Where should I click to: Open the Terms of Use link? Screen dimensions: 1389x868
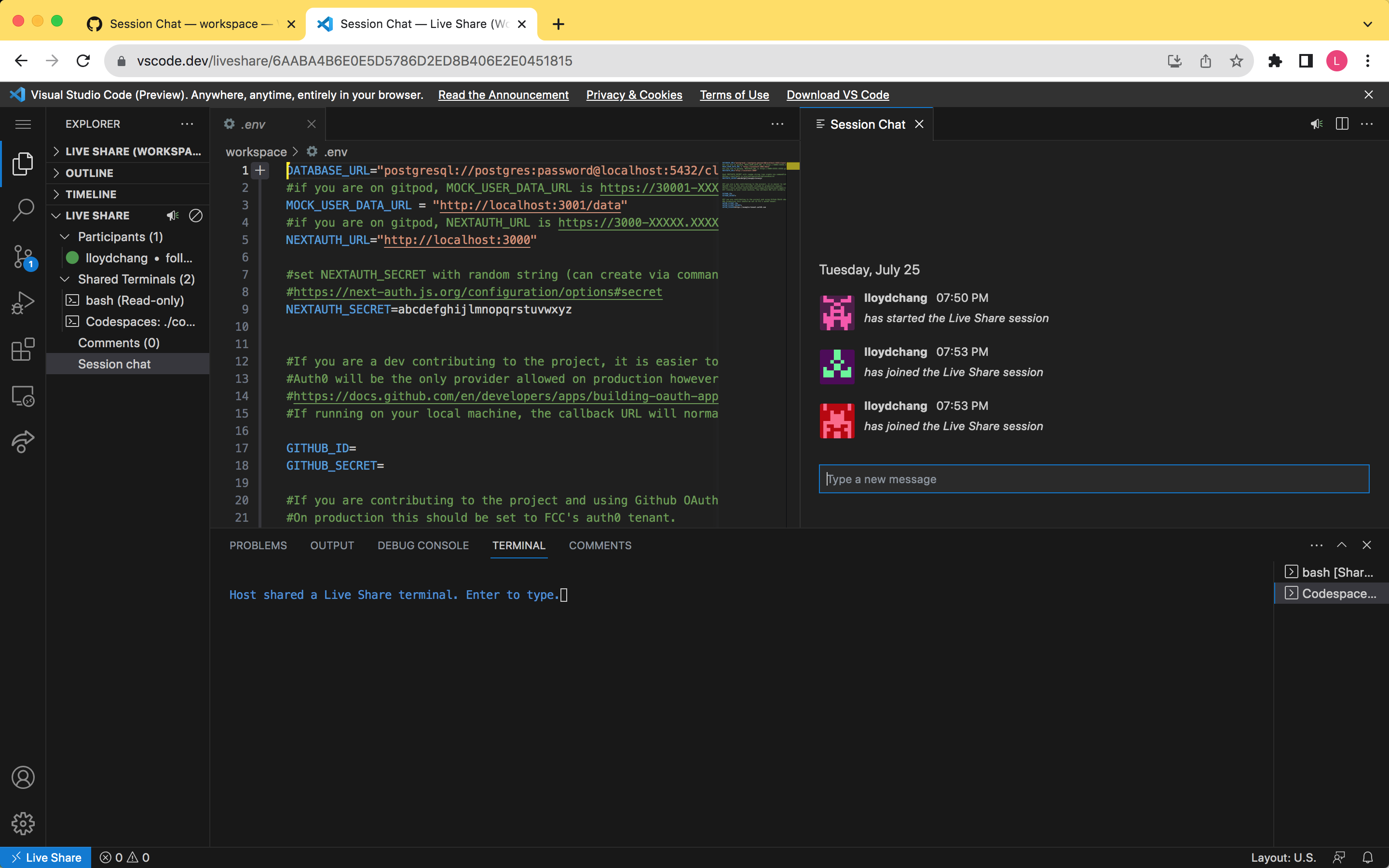(x=734, y=95)
